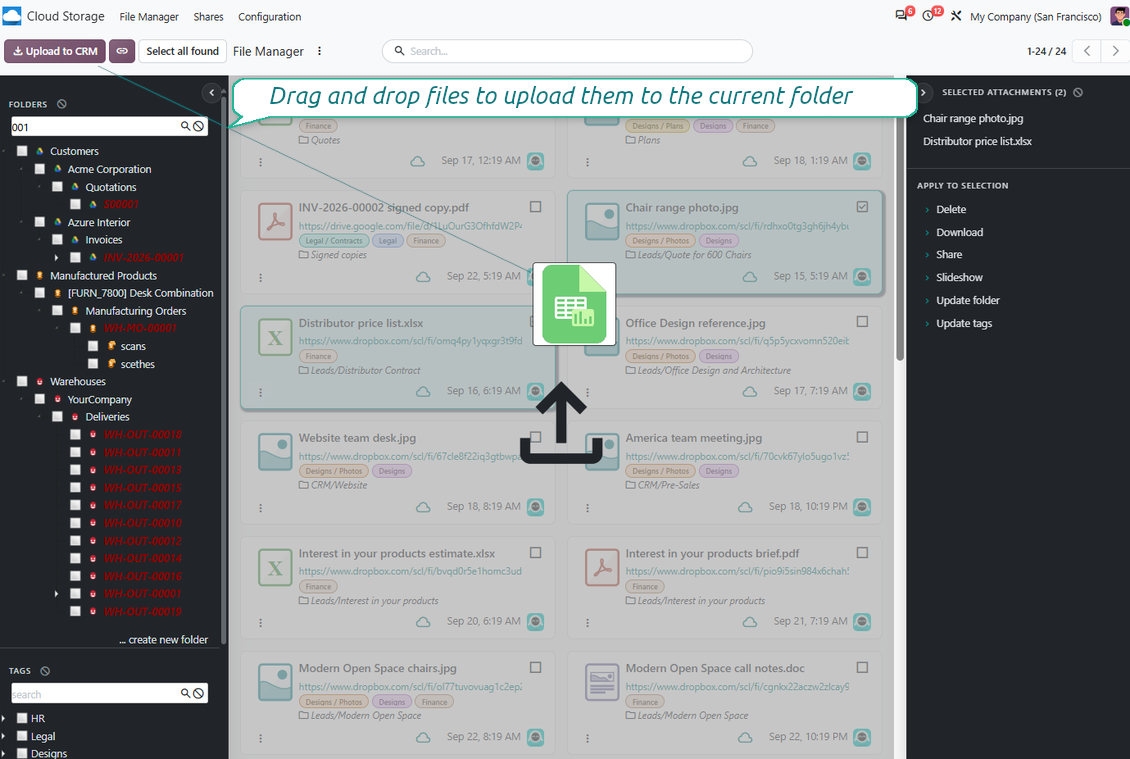Click the cloud icon on Interest in your products estimate card
The height and width of the screenshot is (759, 1130).
coord(423,621)
